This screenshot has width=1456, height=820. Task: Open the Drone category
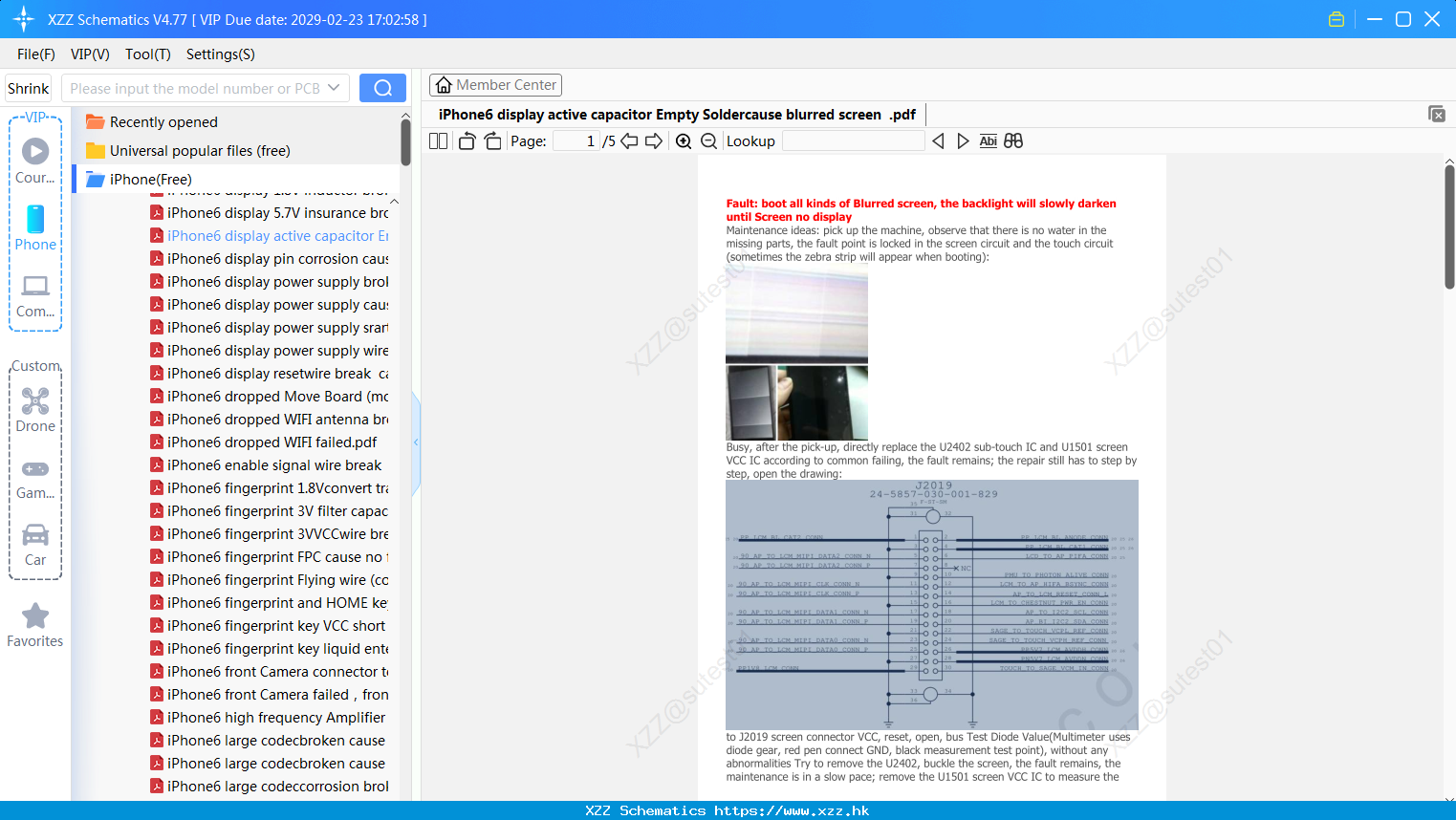tap(35, 410)
